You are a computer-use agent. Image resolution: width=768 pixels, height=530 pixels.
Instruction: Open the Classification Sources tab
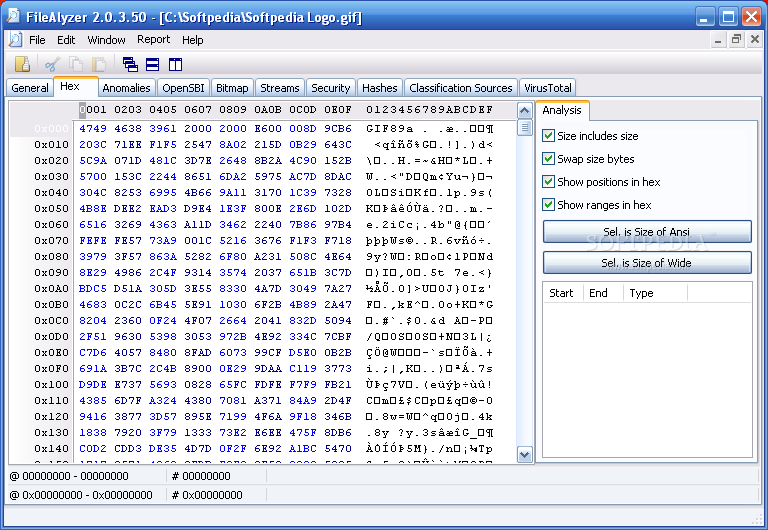click(x=461, y=88)
